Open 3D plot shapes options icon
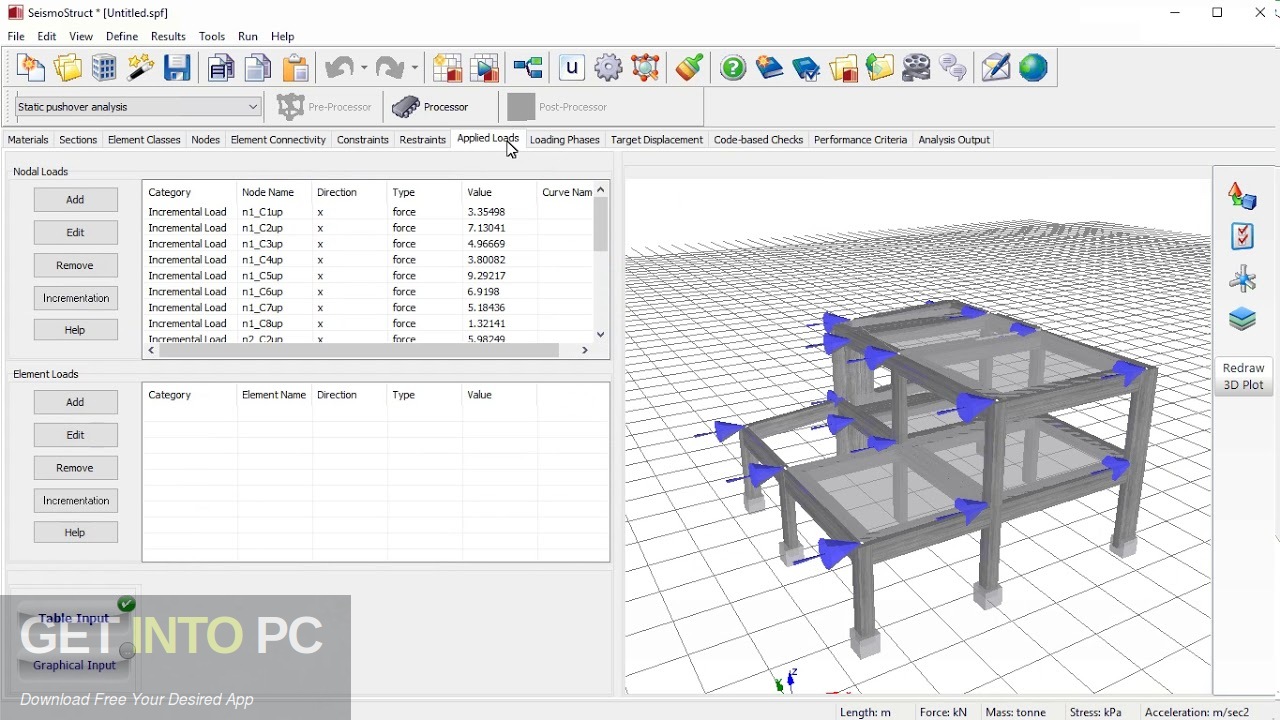This screenshot has width=1280, height=720. 1242,196
